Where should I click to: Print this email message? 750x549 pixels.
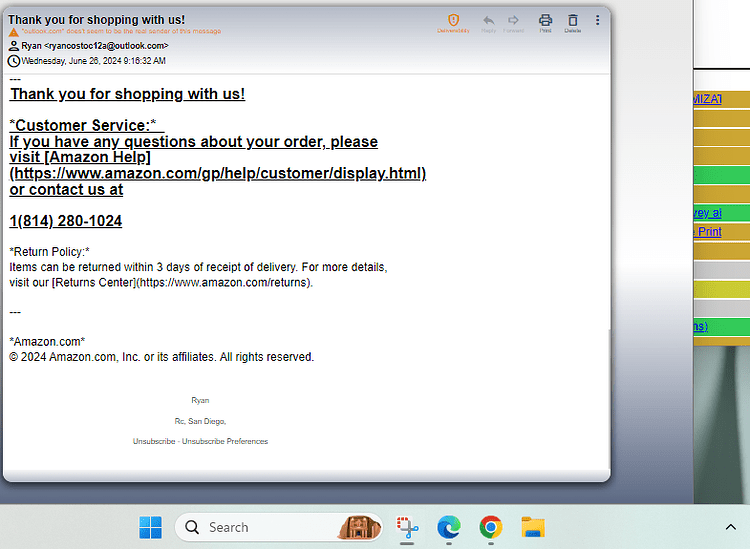pos(545,22)
